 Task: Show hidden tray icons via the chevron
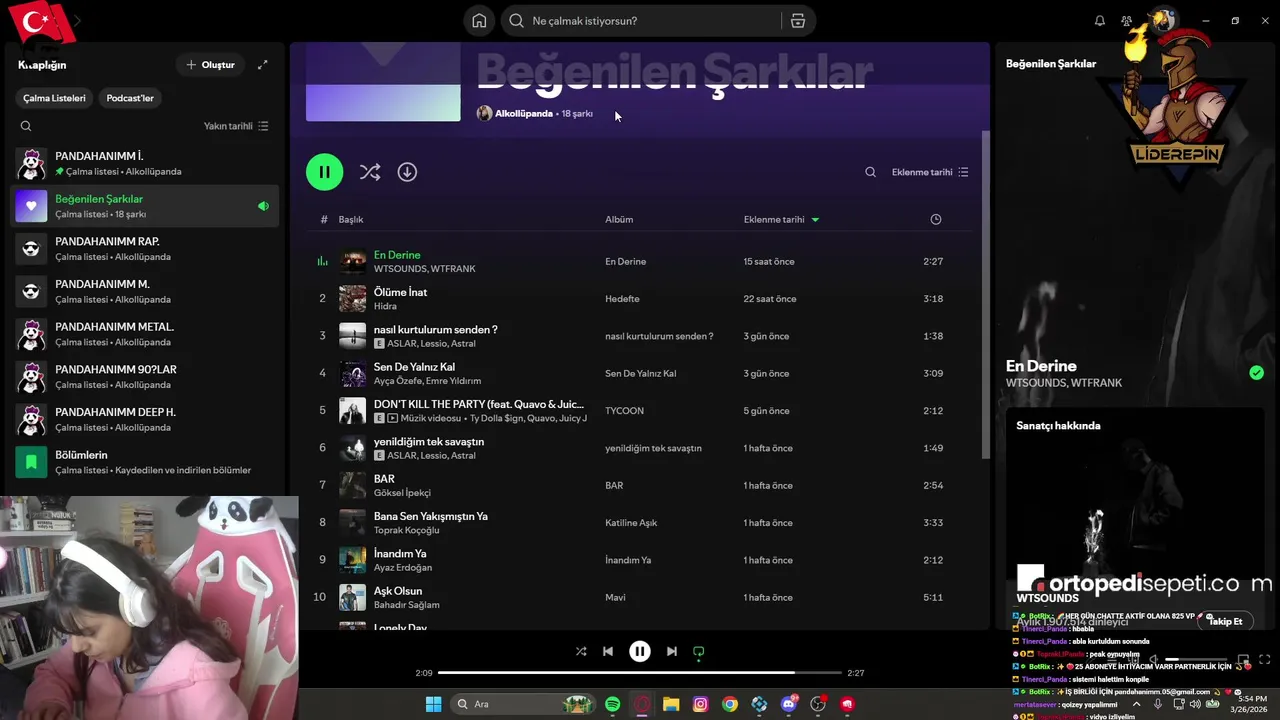pyautogui.click(x=1136, y=704)
